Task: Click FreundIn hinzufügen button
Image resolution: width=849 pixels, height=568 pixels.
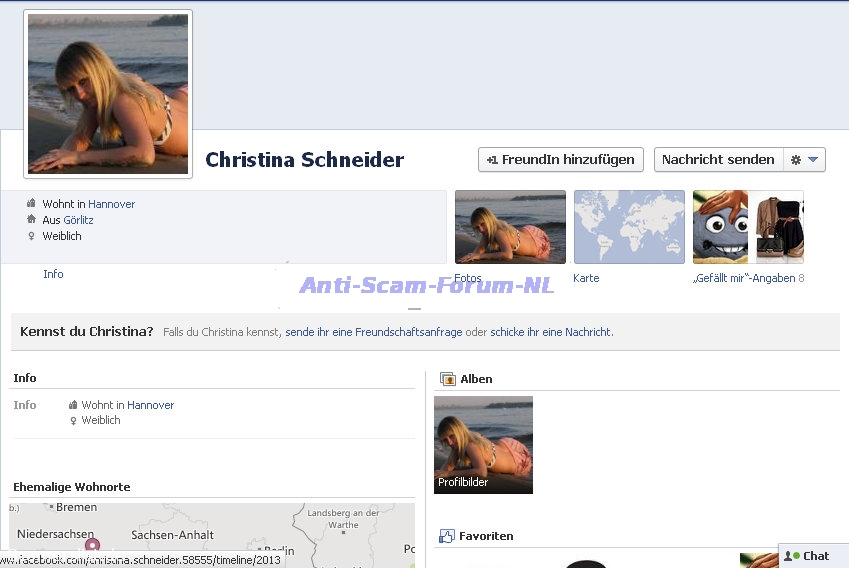Action: click(x=560, y=160)
